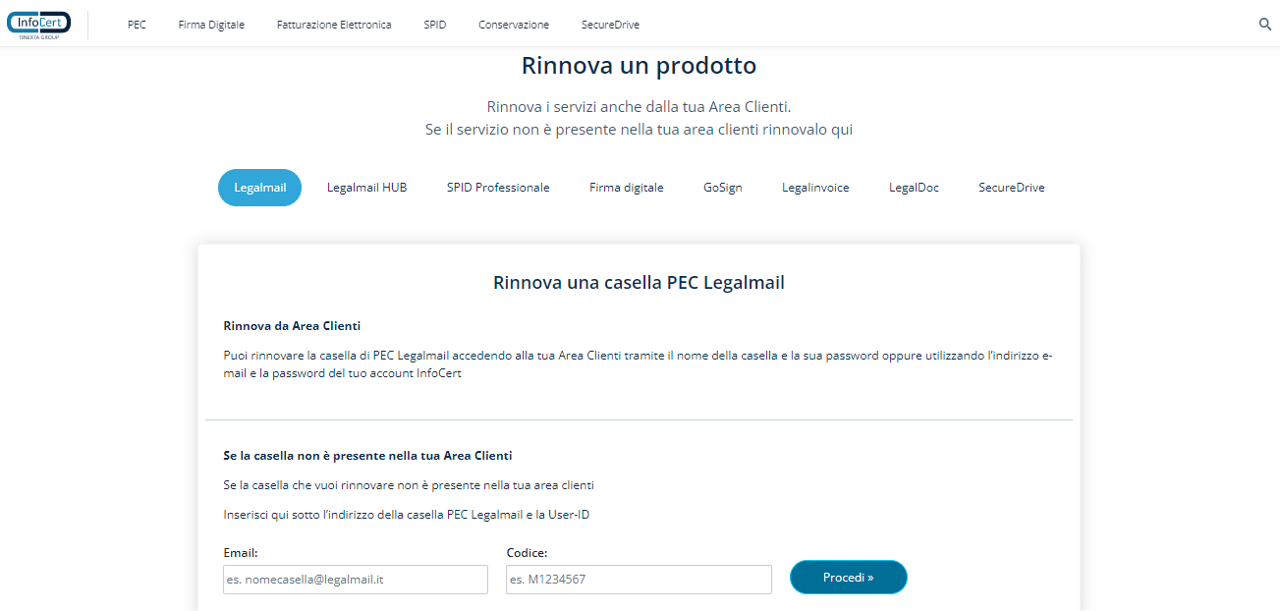Switch to the Legalmail HUB tab
This screenshot has height=611, width=1280.
pos(367,188)
